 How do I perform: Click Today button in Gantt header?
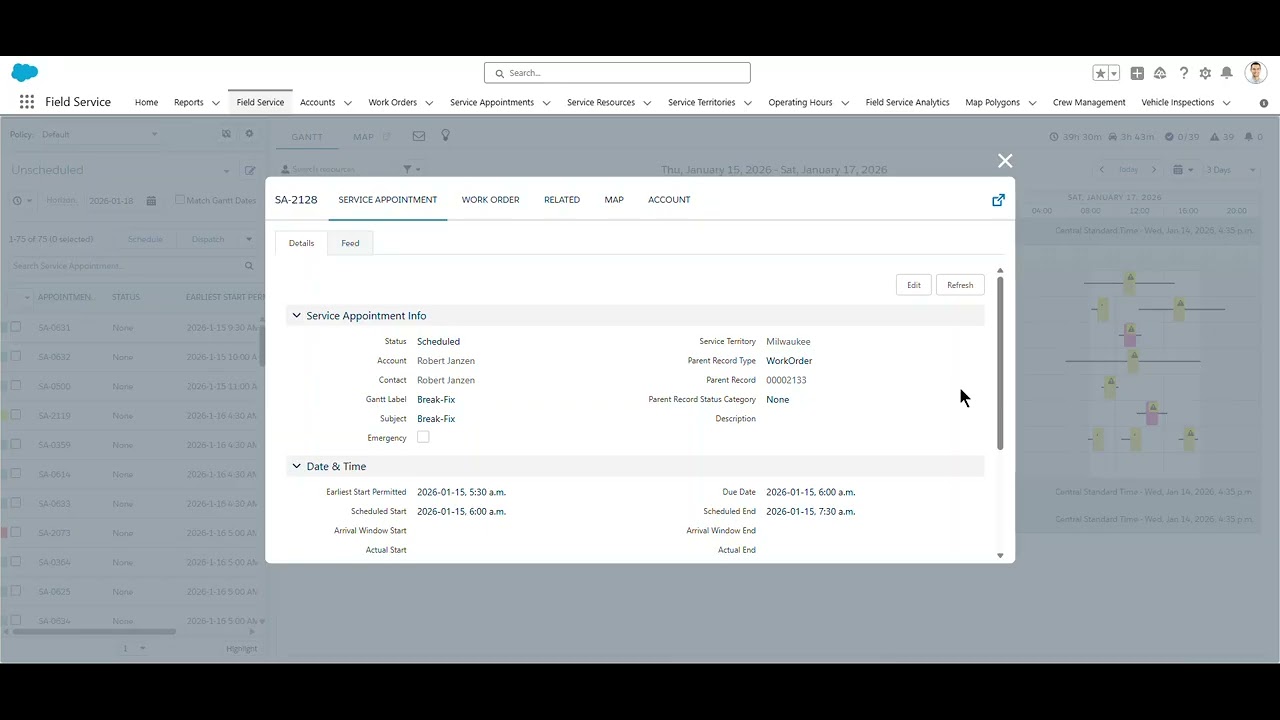click(1128, 170)
